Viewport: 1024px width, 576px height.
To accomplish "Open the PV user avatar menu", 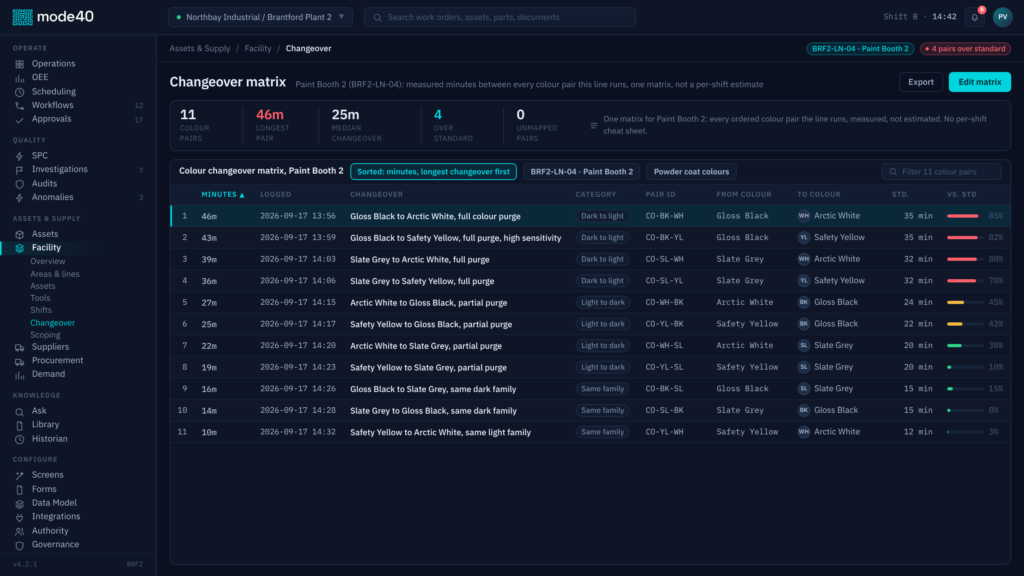I will pos(1002,17).
